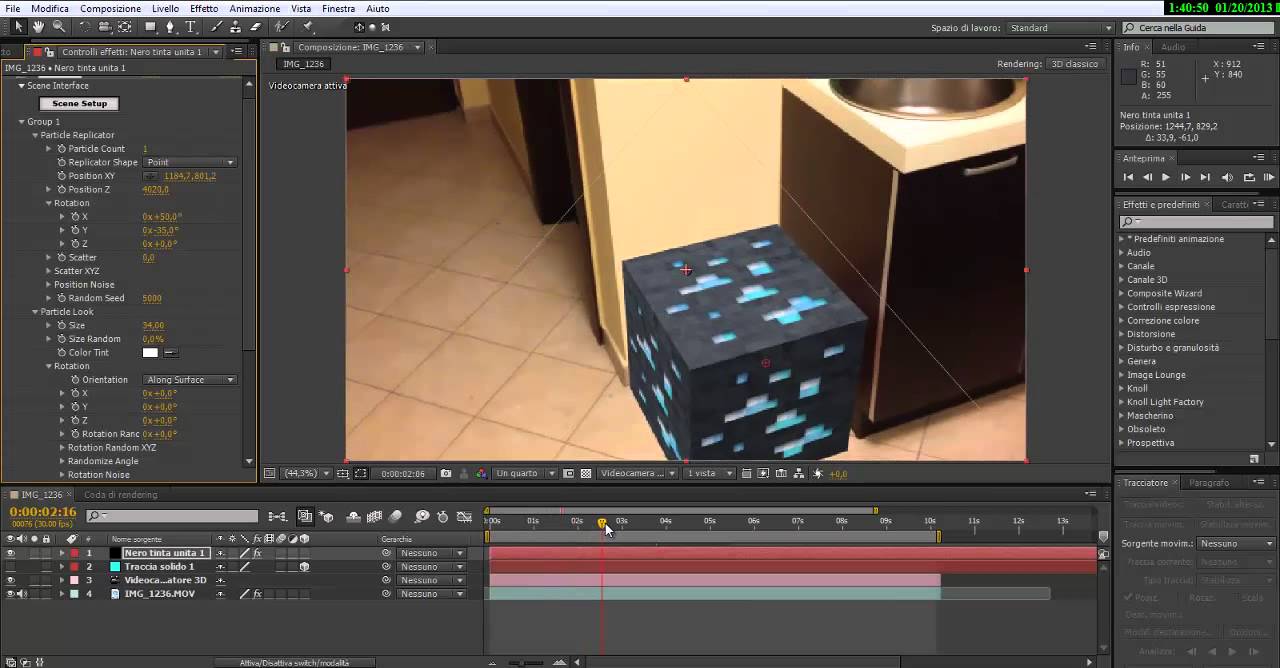Screen dimensions: 1280x668
Task: Expand the Canale 3D effects category
Action: 1122,280
